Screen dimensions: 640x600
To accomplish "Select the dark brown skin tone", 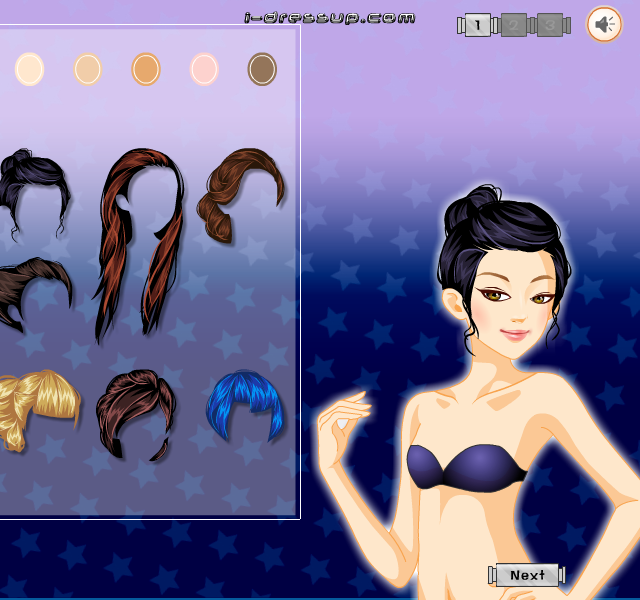I will 262,69.
